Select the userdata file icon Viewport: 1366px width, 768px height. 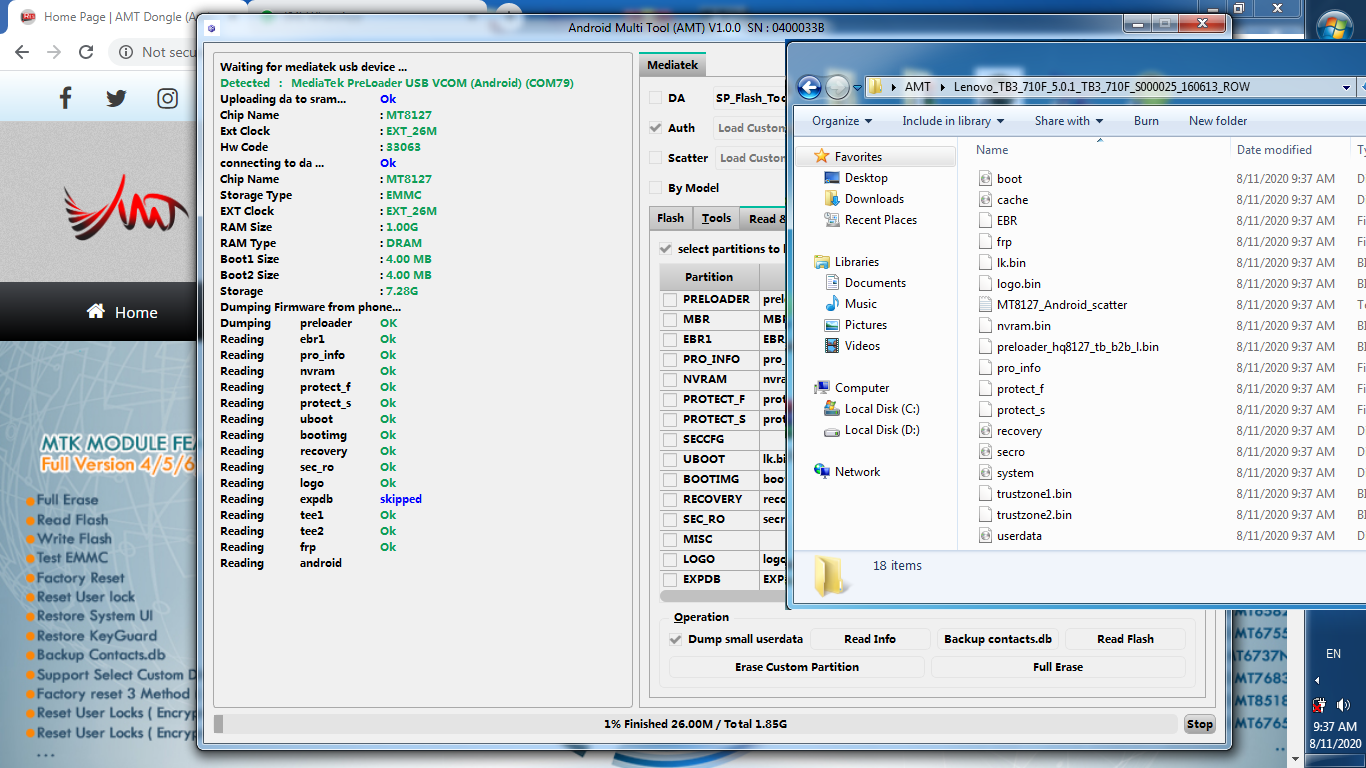coord(985,536)
